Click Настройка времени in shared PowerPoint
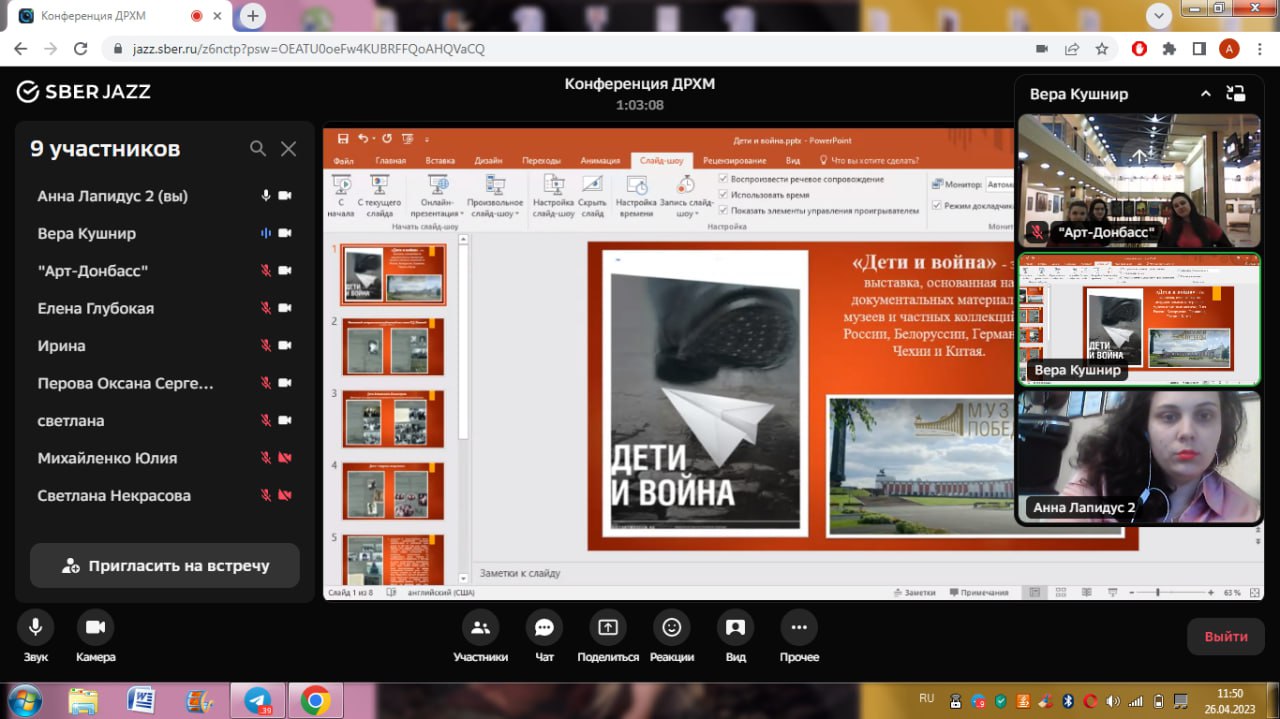 coord(636,195)
